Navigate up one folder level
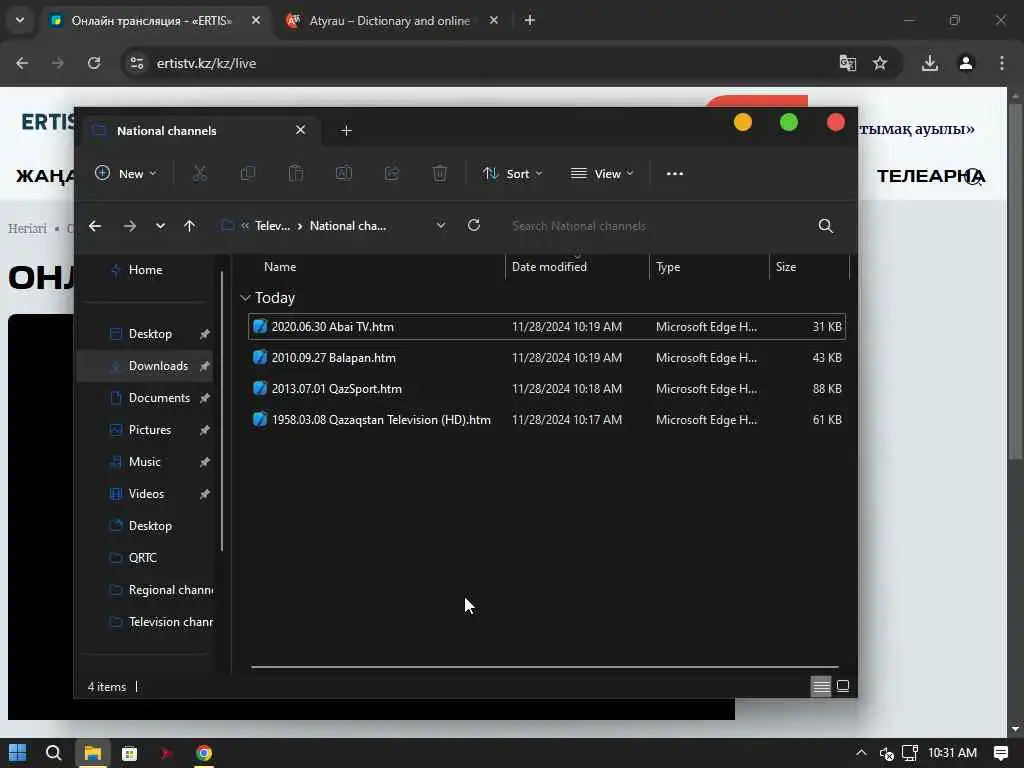 (x=189, y=226)
